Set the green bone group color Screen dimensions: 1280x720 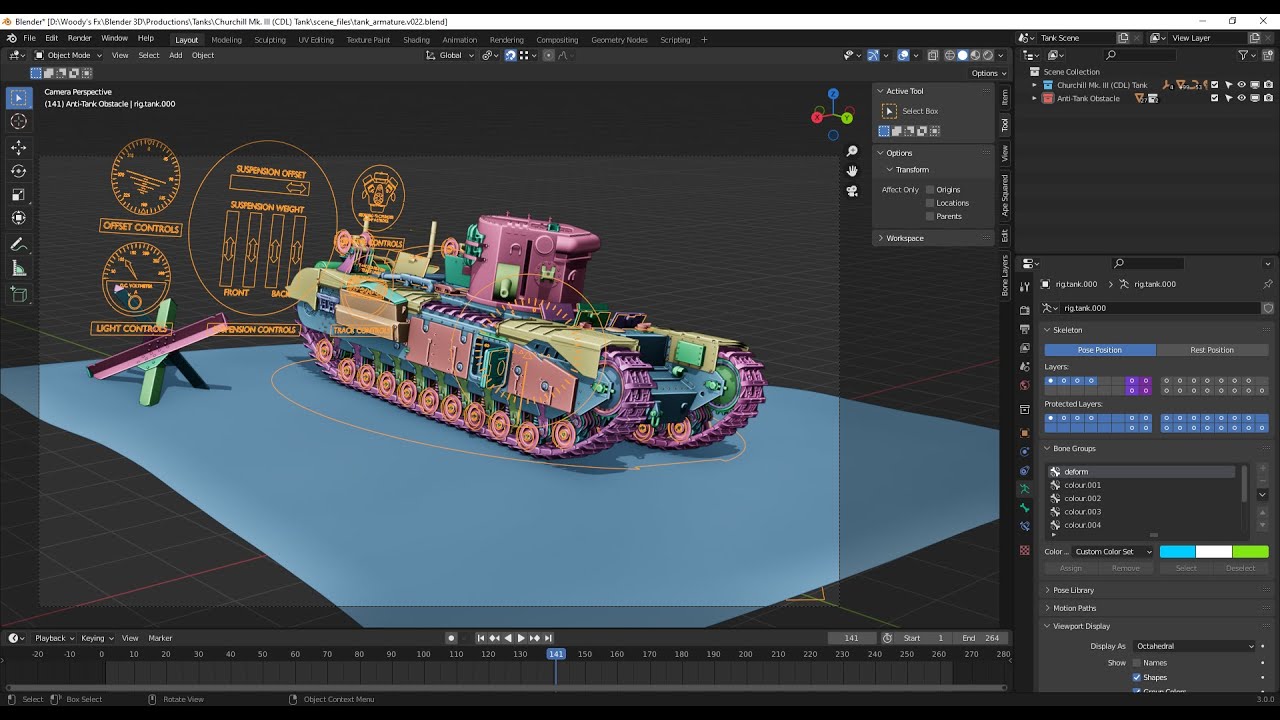1250,552
